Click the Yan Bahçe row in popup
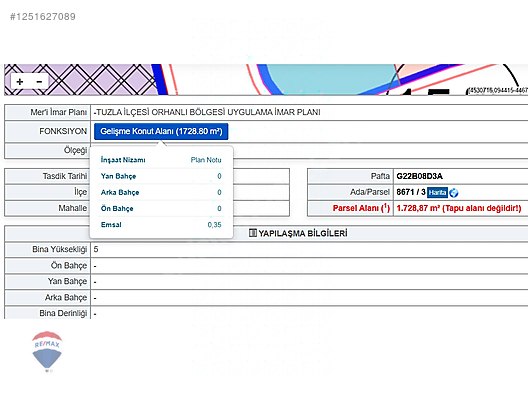The height and width of the screenshot is (396, 528). click(x=161, y=176)
